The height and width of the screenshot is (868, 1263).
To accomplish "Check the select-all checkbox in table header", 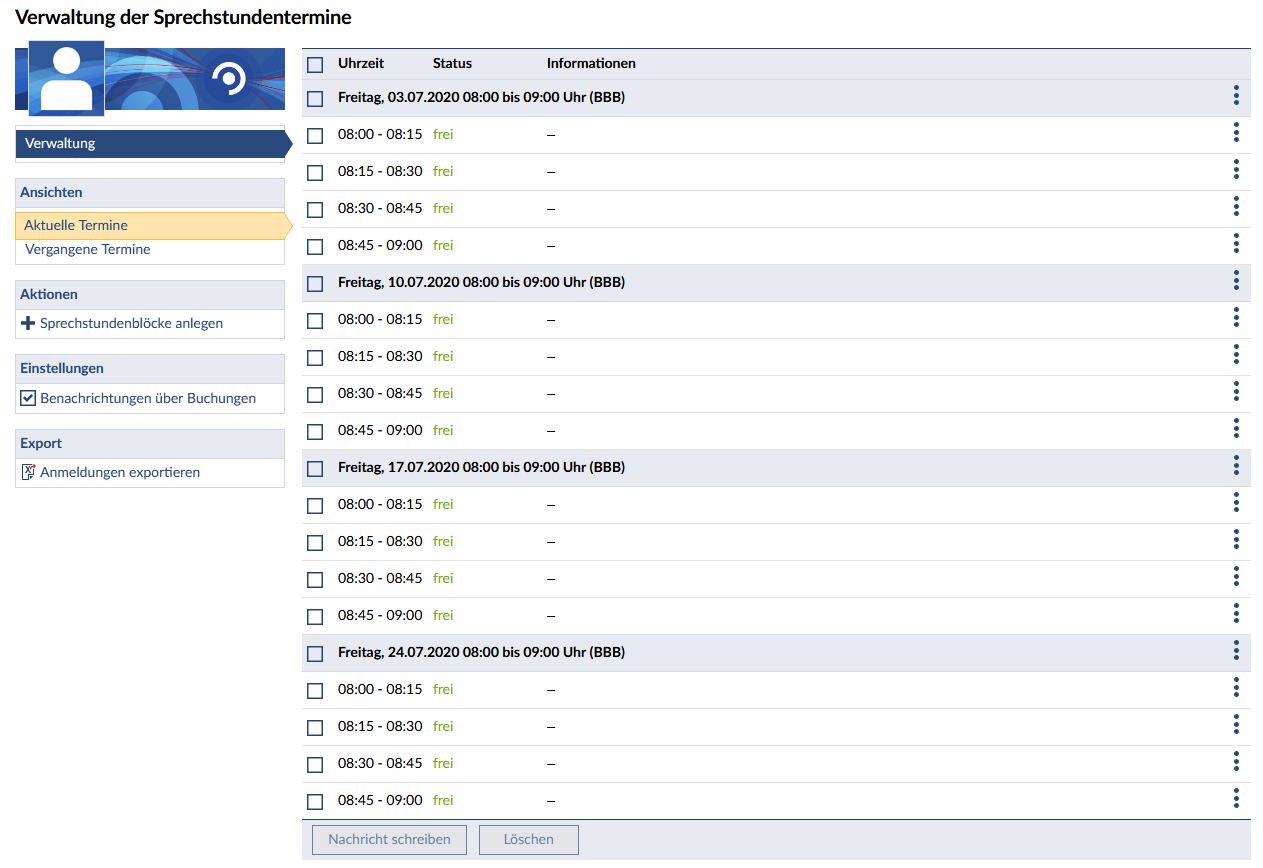I will coord(315,64).
